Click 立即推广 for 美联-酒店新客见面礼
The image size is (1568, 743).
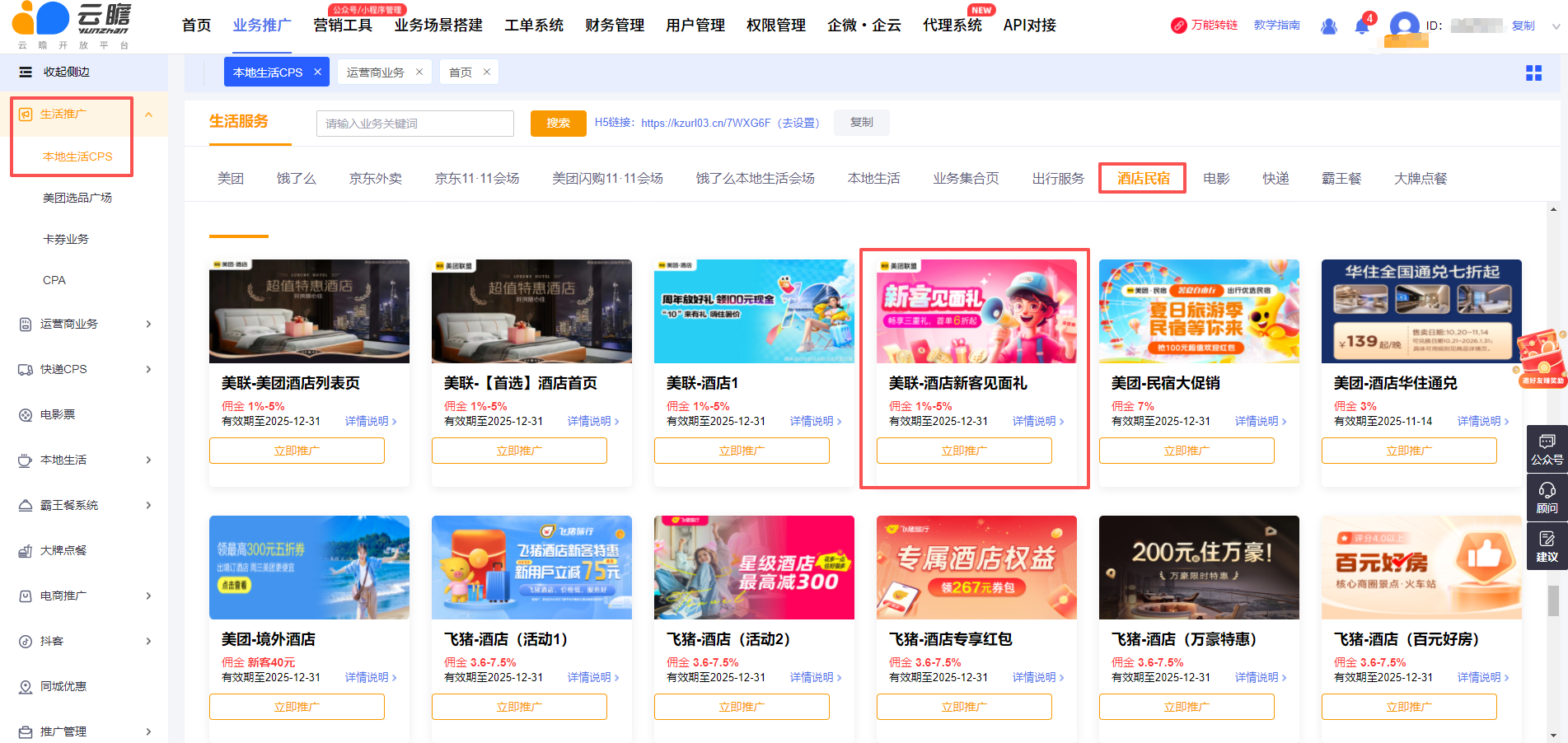[964, 451]
